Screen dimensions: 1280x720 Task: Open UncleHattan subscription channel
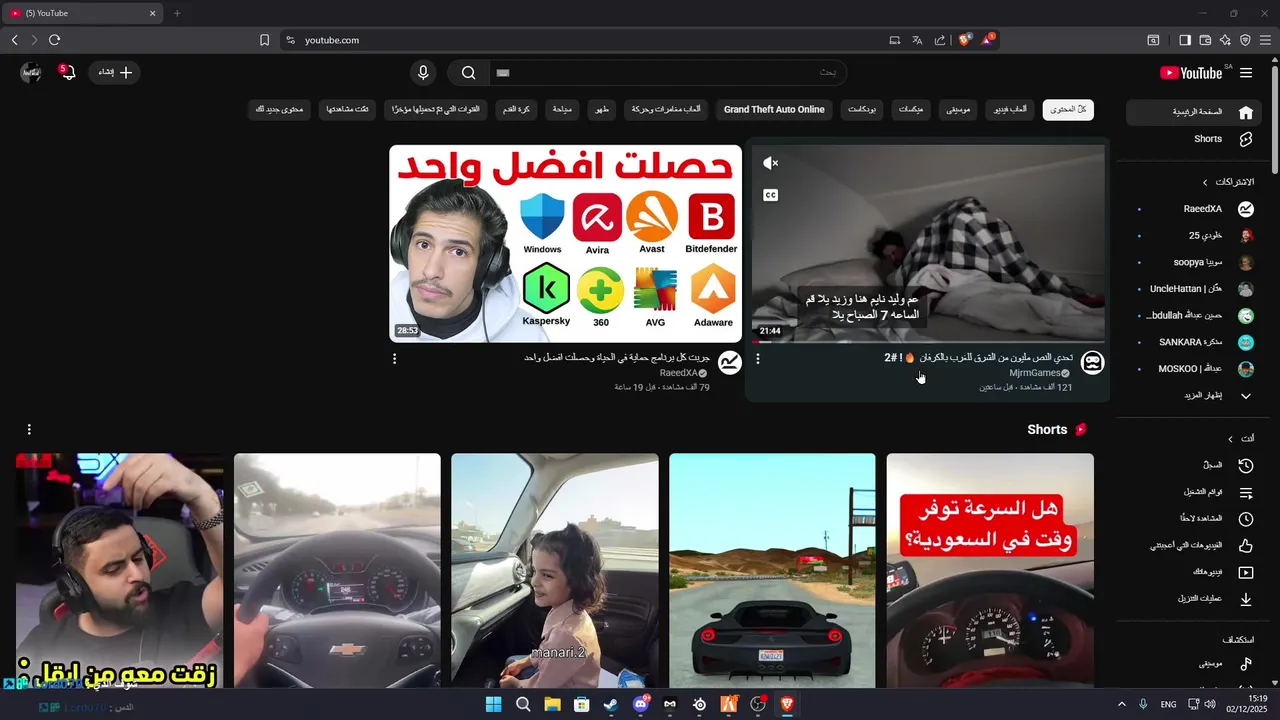(1193, 289)
